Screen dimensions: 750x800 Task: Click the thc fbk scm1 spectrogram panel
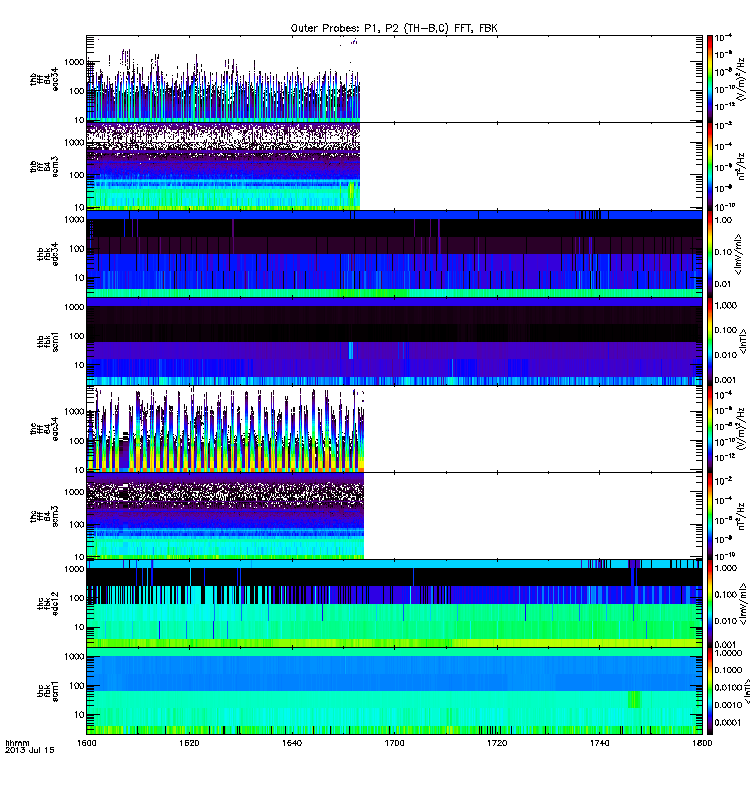pyautogui.click(x=394, y=691)
